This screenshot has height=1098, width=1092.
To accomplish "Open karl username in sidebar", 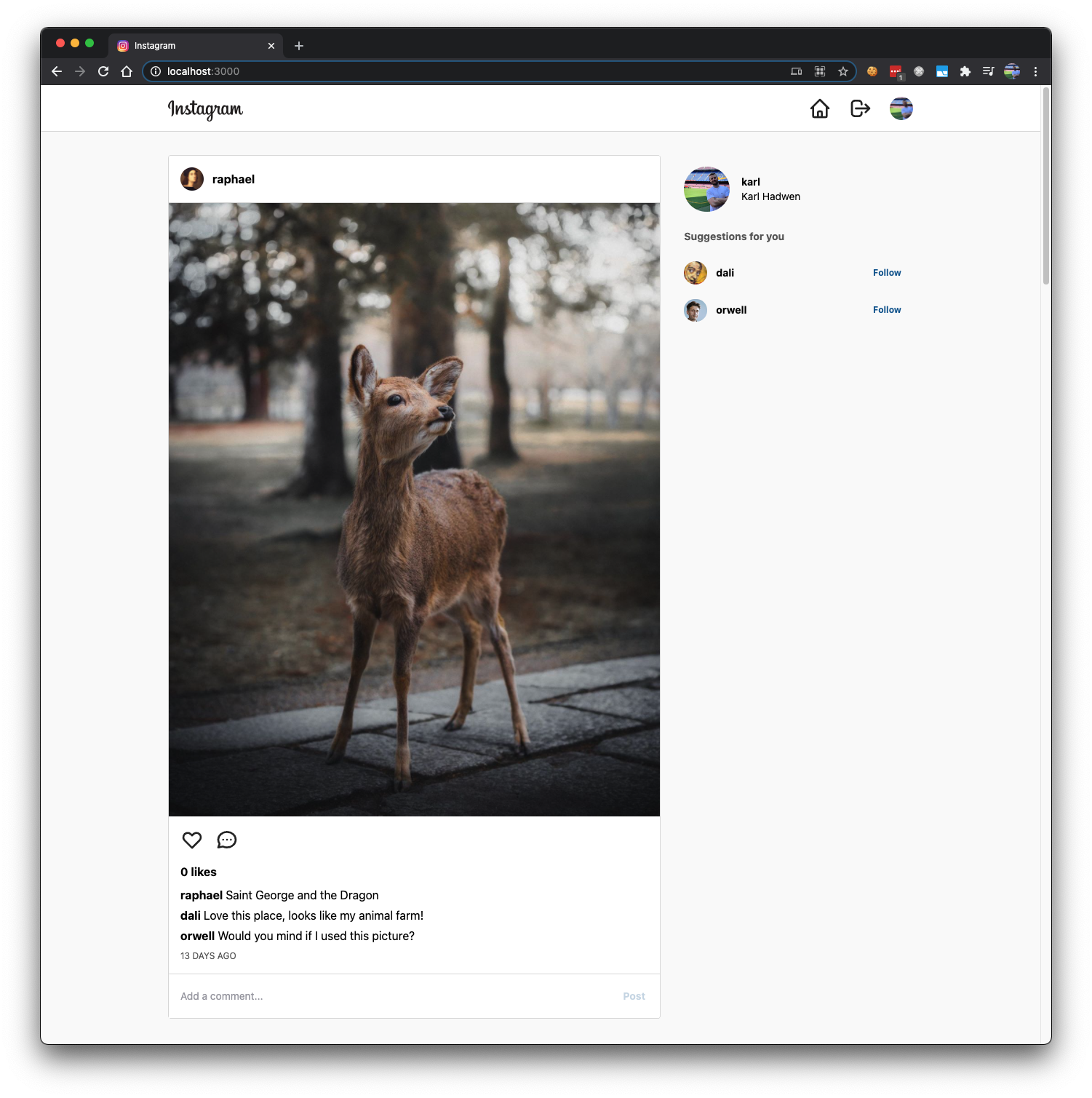I will coord(751,182).
